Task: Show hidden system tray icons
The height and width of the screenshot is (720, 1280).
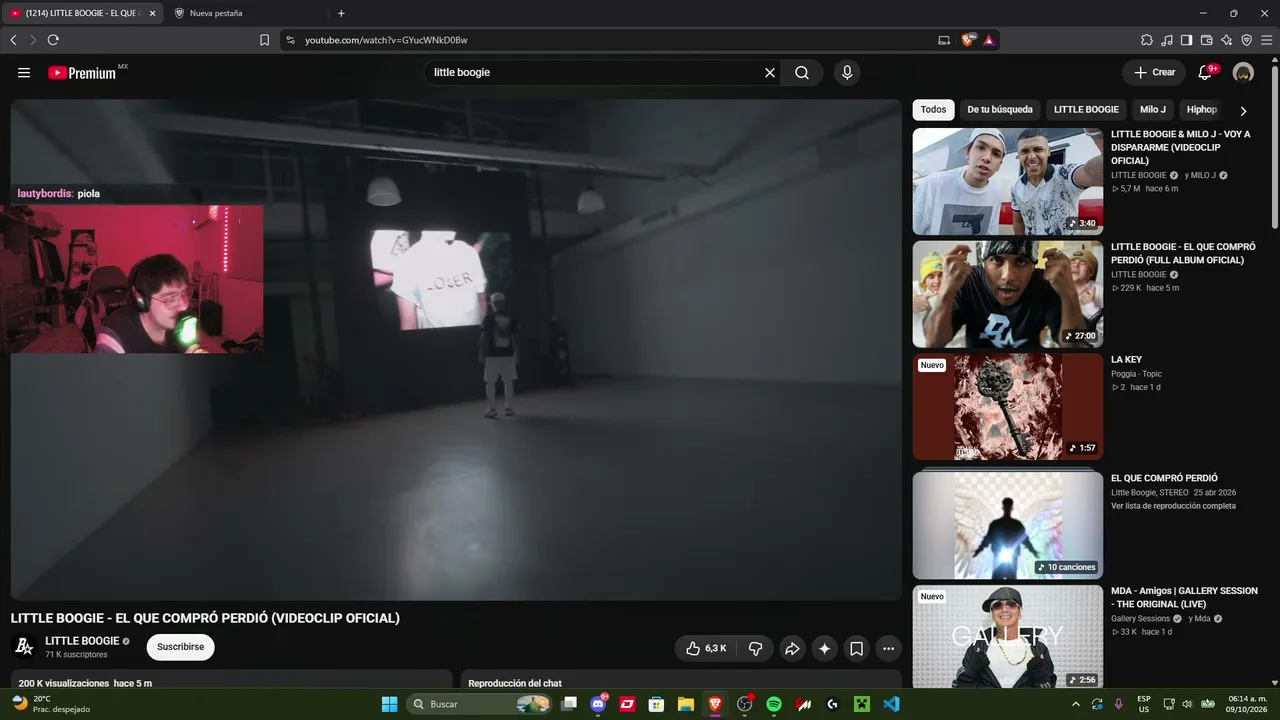Action: coord(1076,704)
